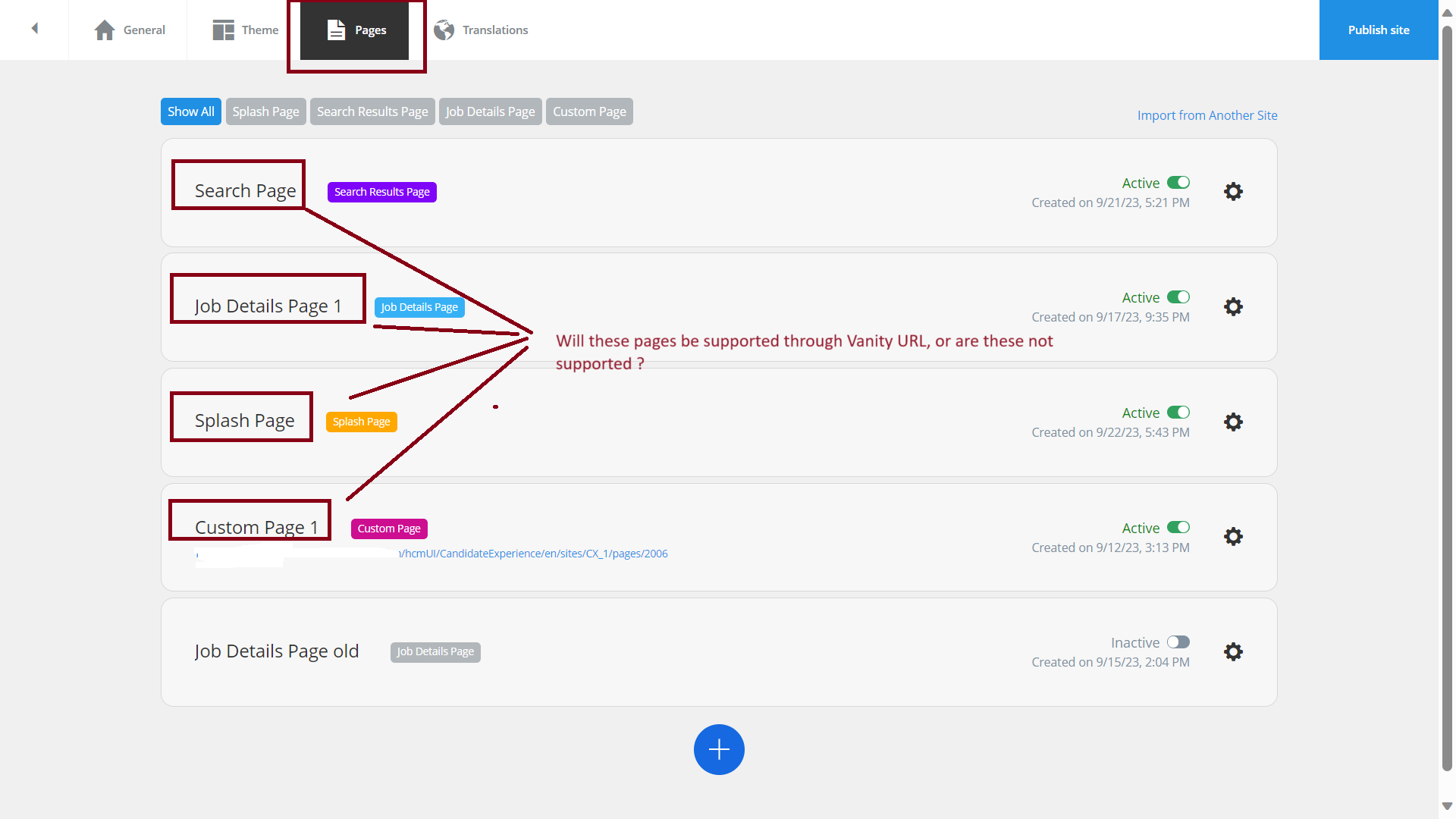Open settings gear for Splash Page
Screen dimensions: 1456x819
coord(1233,422)
